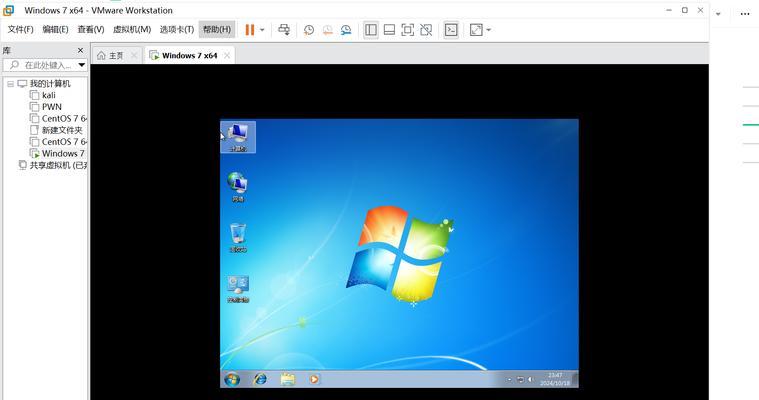
Task: Open the snapshot manager
Action: [x=346, y=30]
